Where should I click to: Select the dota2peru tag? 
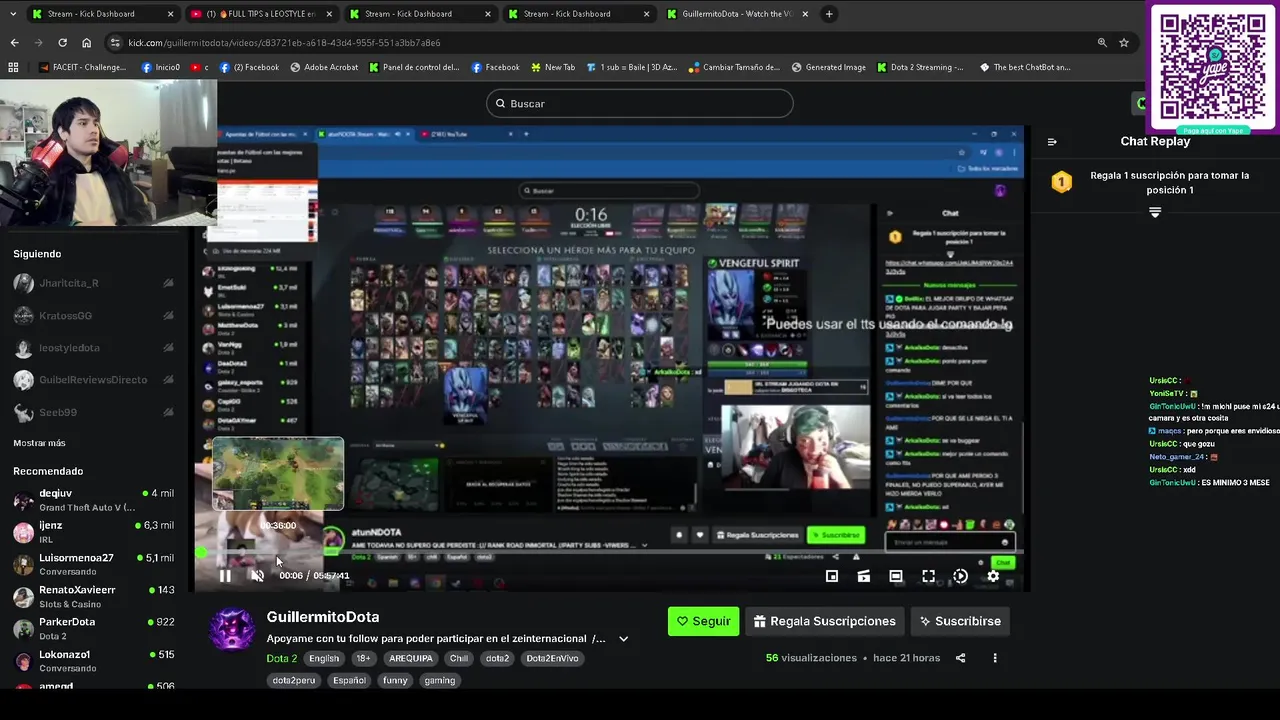pos(293,680)
